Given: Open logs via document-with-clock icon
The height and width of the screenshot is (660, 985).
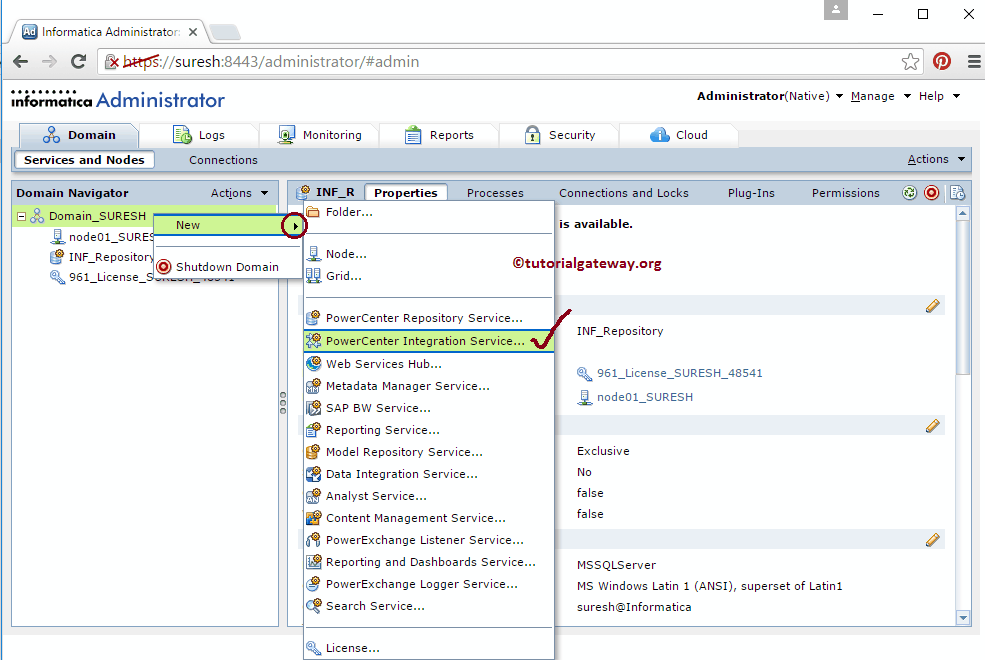Looking at the screenshot, I should click(x=957, y=192).
